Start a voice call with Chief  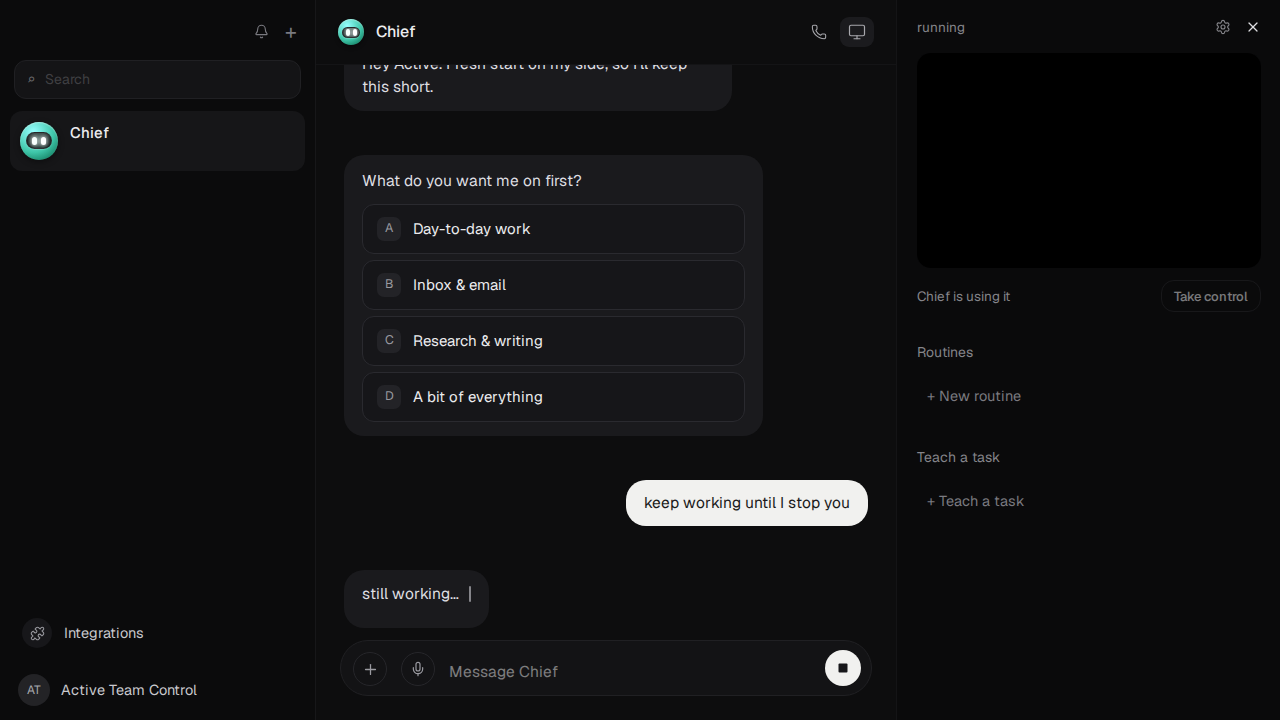pyautogui.click(x=819, y=32)
